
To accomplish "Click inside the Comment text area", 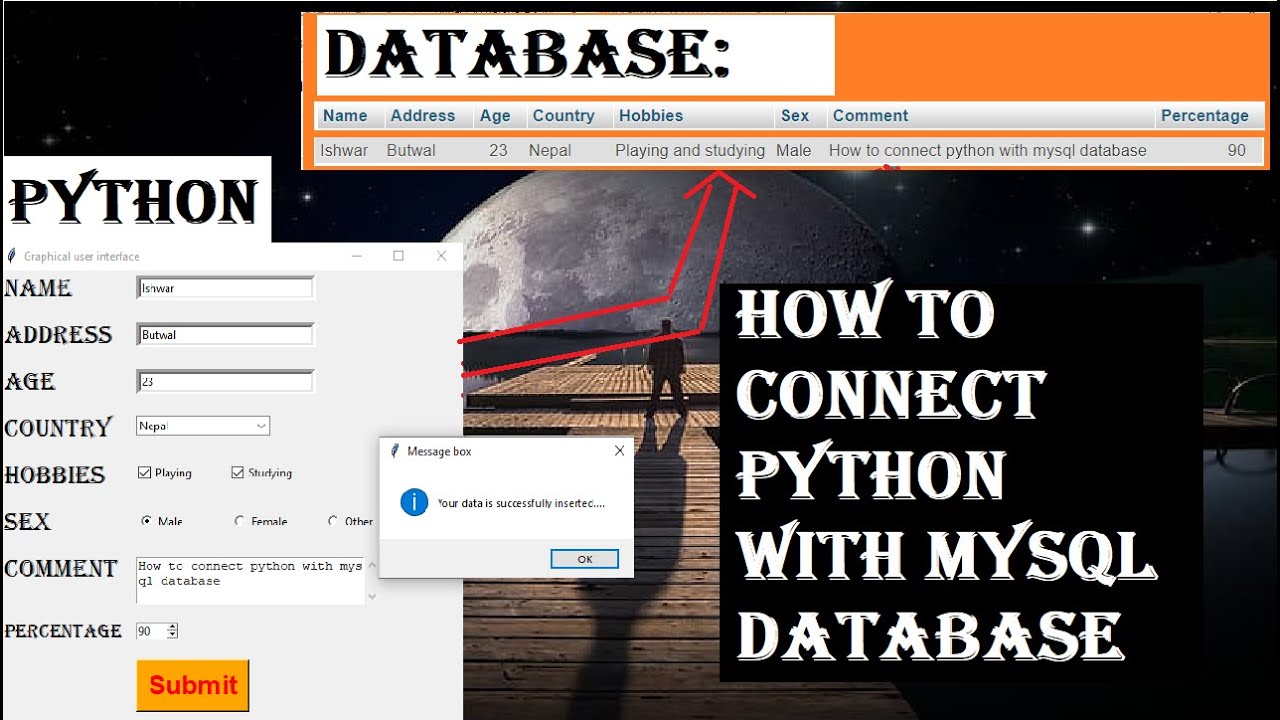I will tap(250, 581).
